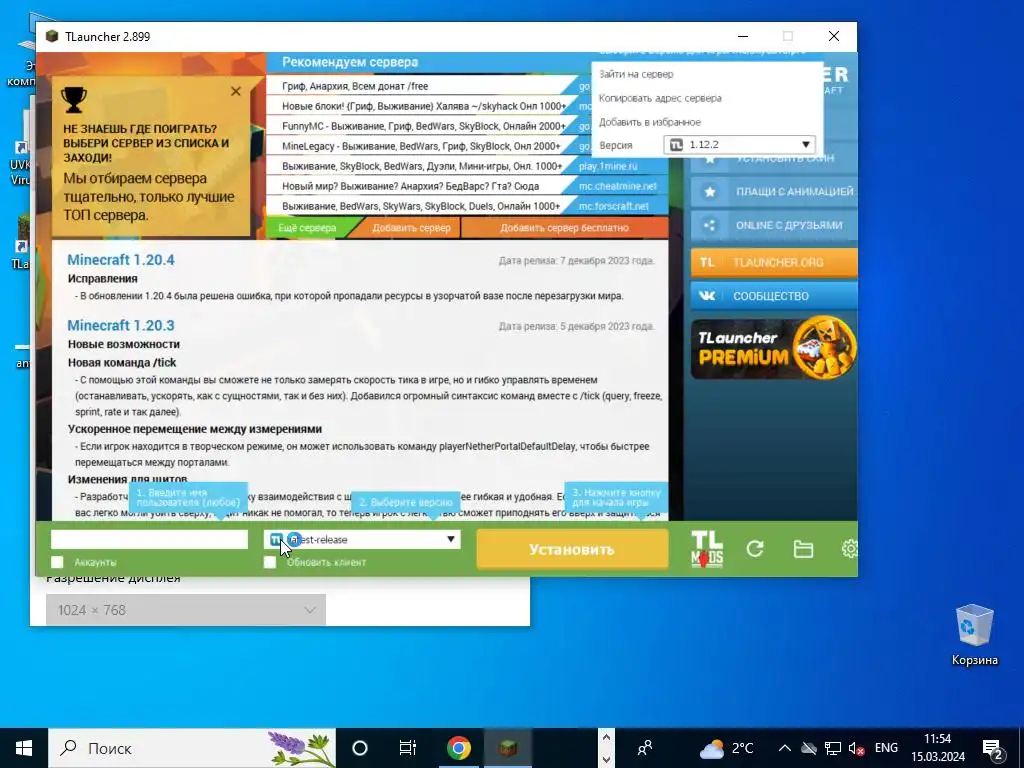Select Зайти на сервер menu item
Image resolution: width=1024 pixels, height=768 pixels.
pos(636,74)
